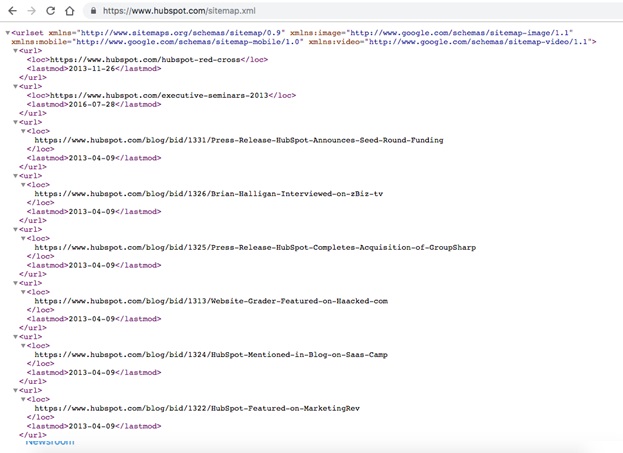Open the browser home page icon
This screenshot has height=453, width=623.
[70, 11]
